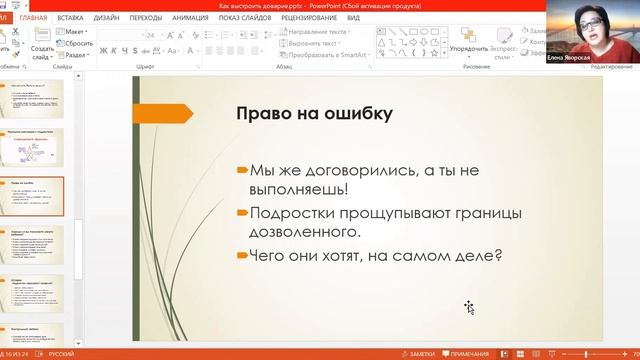Open Направление текста dropdown
The image size is (640, 360).
(x=316, y=31)
